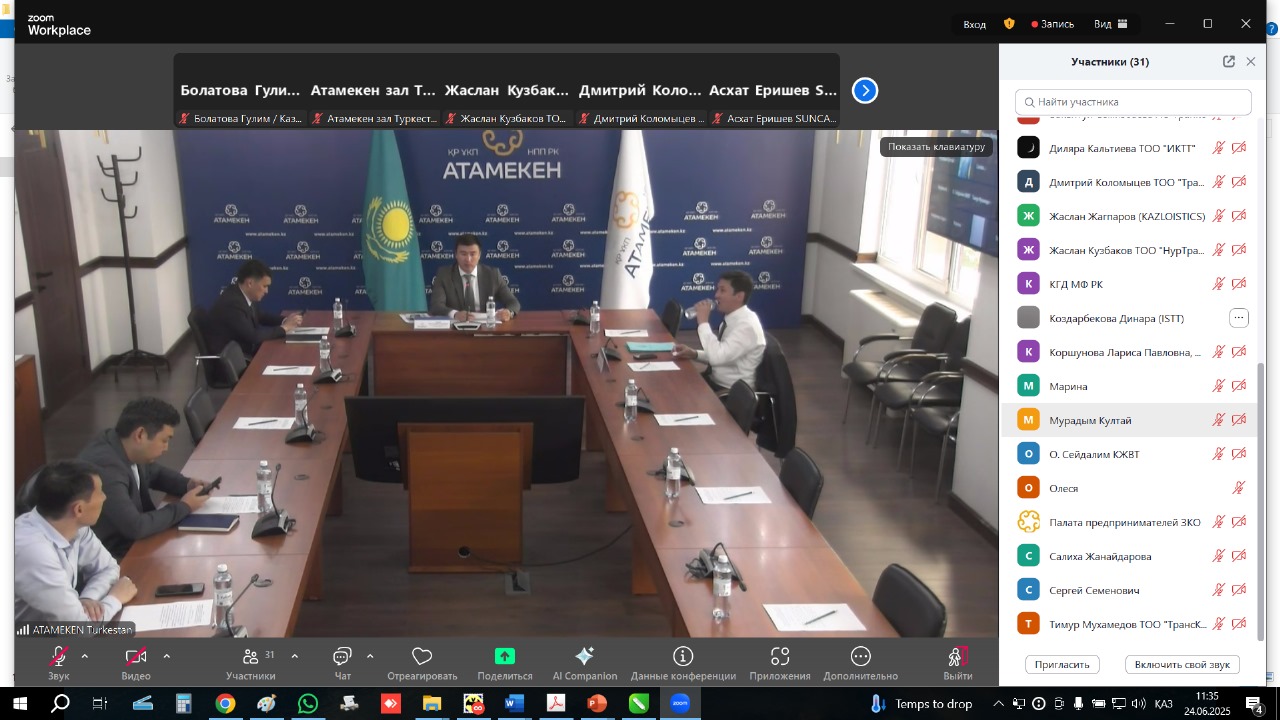Show hidden system tray icons
The width and height of the screenshot is (1280, 720).
click(x=998, y=704)
